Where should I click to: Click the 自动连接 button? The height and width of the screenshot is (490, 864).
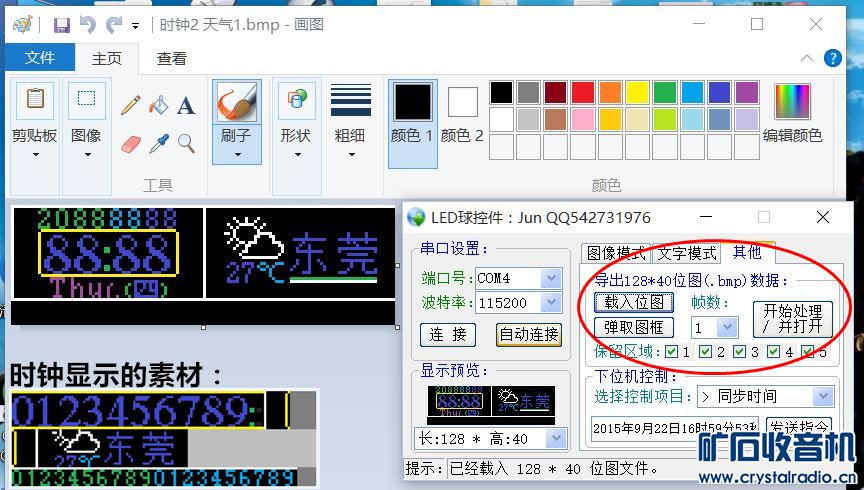click(529, 335)
